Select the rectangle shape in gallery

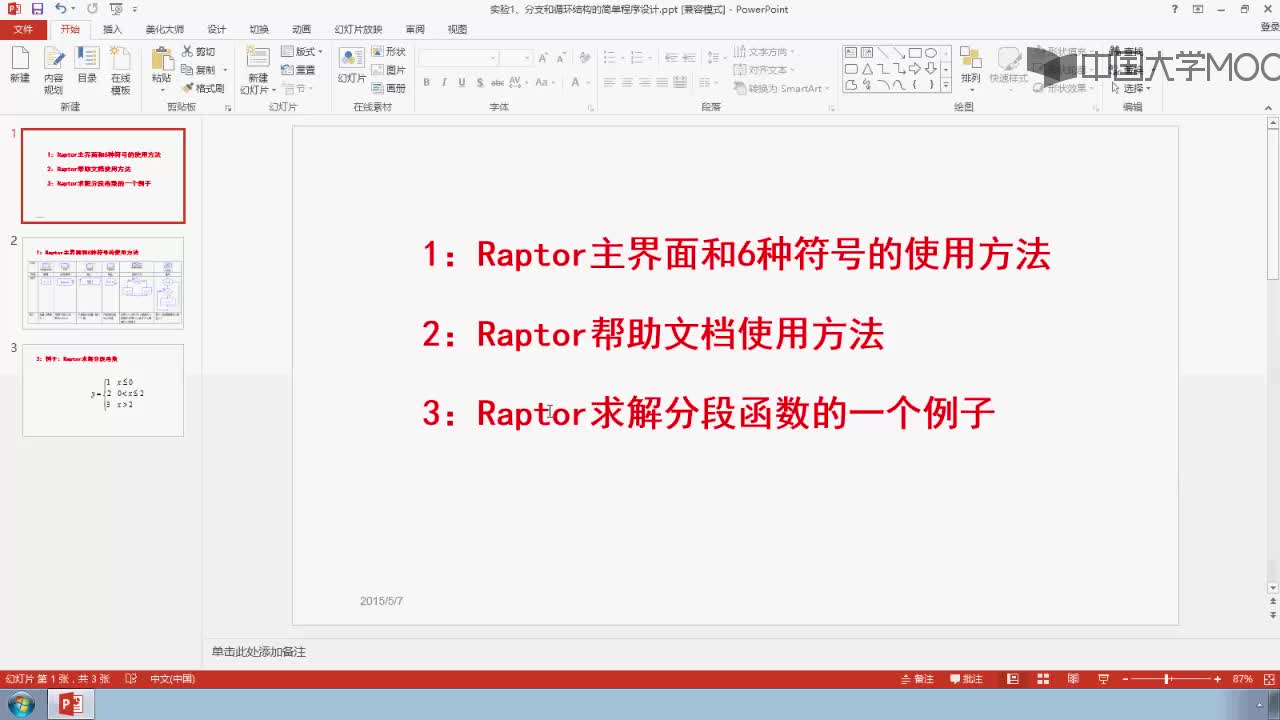[x=915, y=53]
